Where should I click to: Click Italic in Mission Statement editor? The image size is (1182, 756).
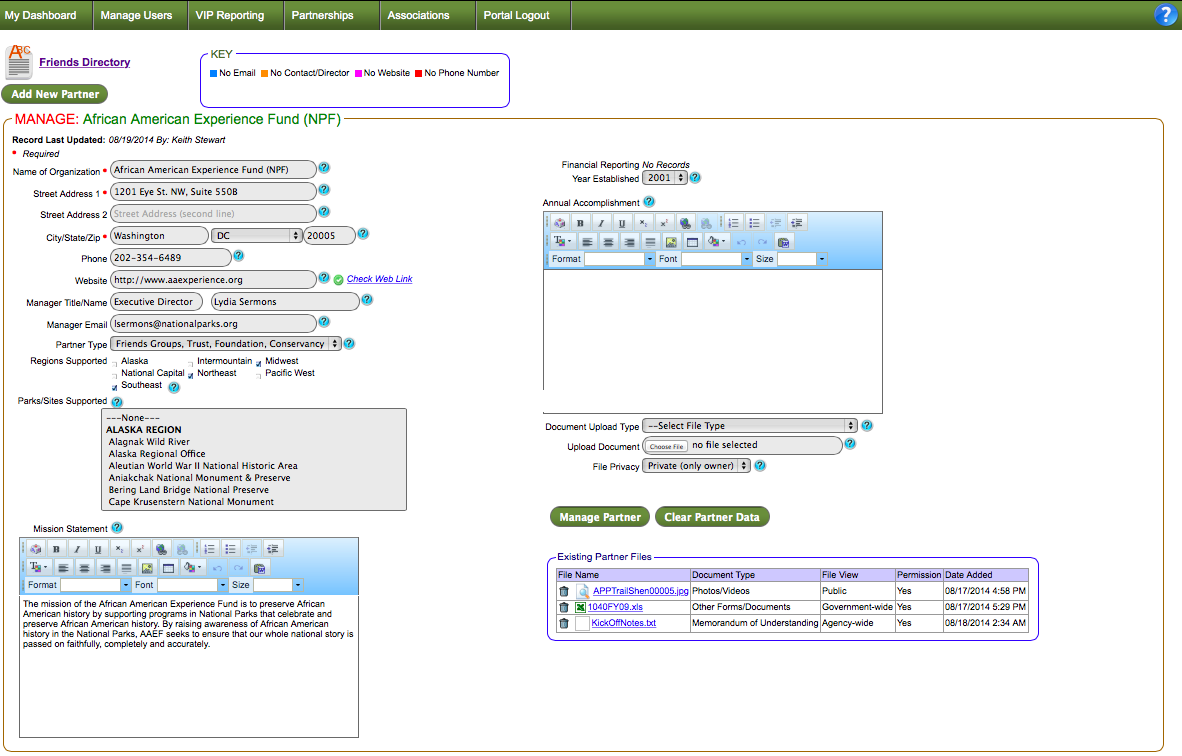[x=77, y=549]
